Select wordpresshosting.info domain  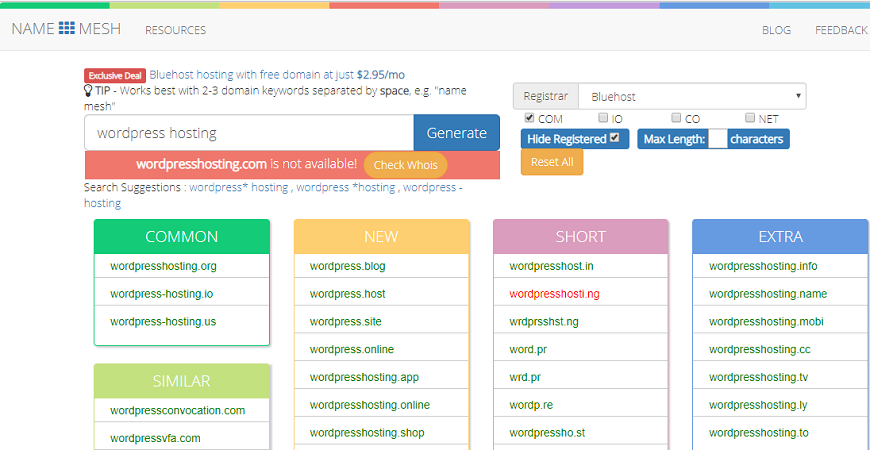[763, 266]
